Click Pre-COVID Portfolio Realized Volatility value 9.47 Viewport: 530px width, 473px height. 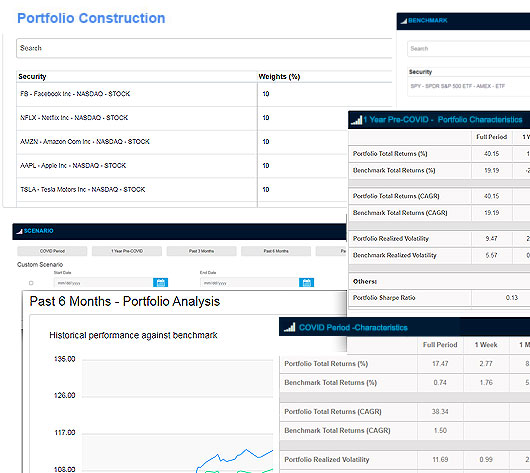(x=491, y=239)
